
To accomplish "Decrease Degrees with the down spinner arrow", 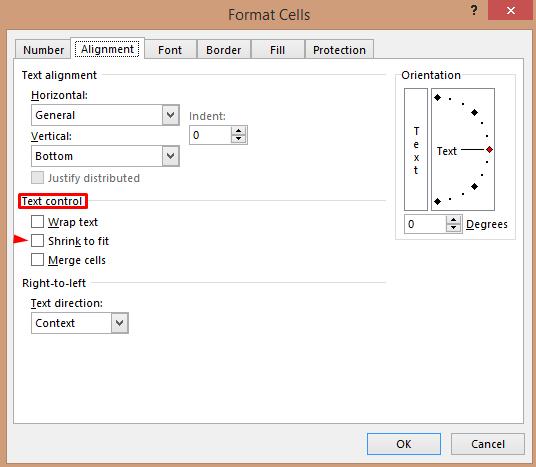I will pos(453,228).
